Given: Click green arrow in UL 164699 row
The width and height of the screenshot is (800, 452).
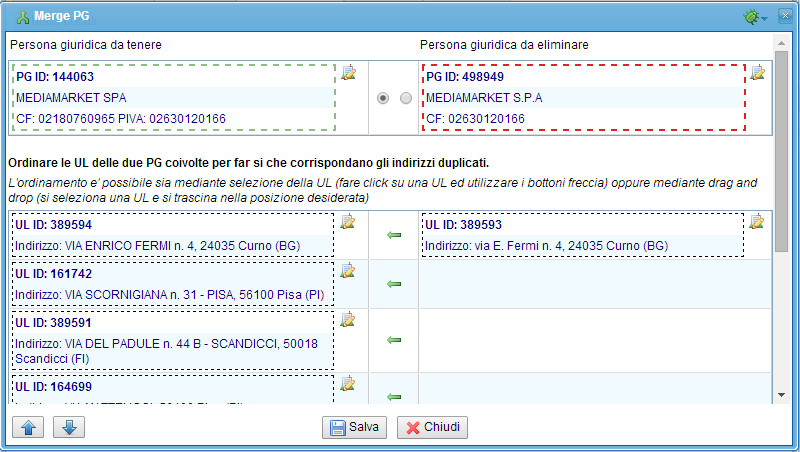Looking at the screenshot, I should 394,397.
